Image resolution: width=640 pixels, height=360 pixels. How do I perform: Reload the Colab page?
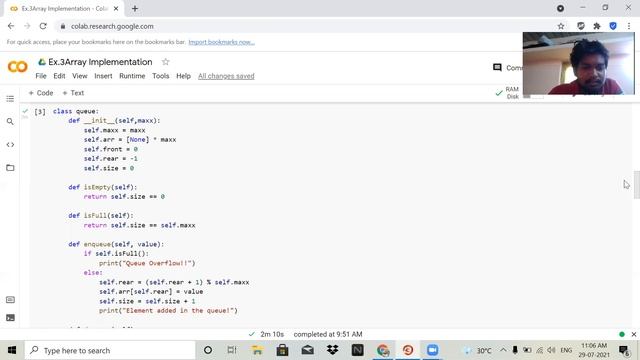coord(43,26)
